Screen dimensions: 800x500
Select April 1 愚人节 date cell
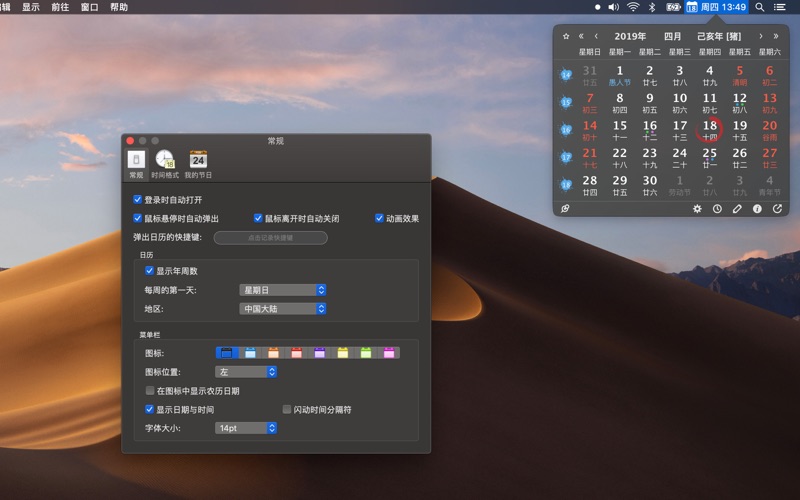tap(619, 75)
